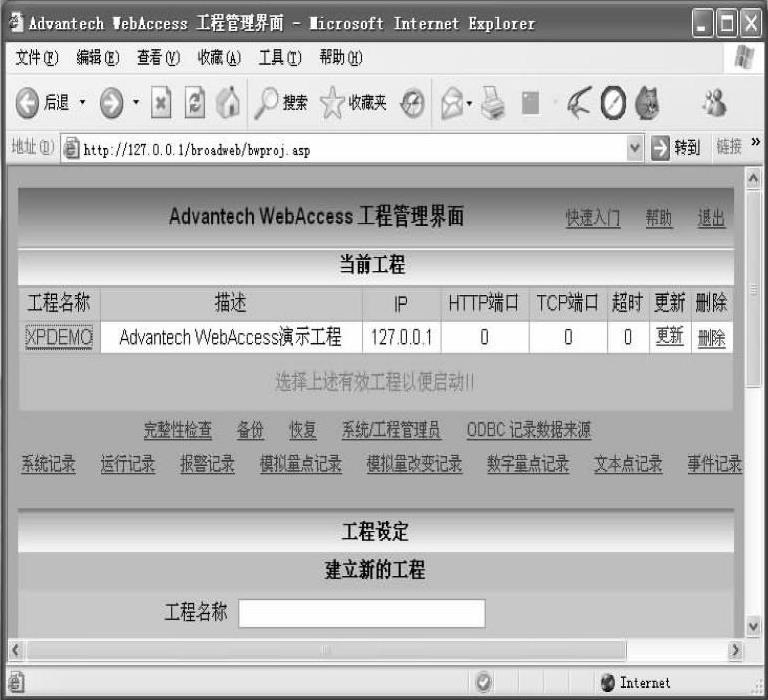Open ODBC 记录数据来源 link

pyautogui.click(x=529, y=430)
